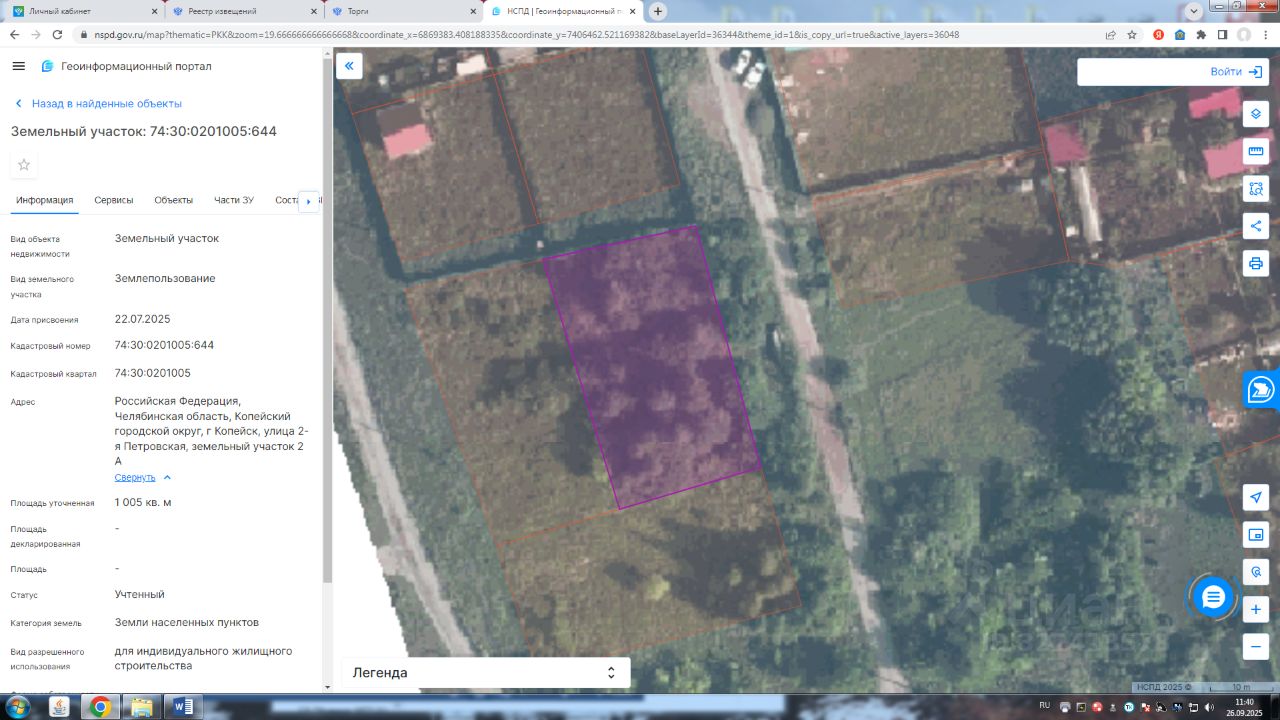The height and width of the screenshot is (720, 1280).
Task: Open the browser extensions puzzle menu
Action: 1201,34
